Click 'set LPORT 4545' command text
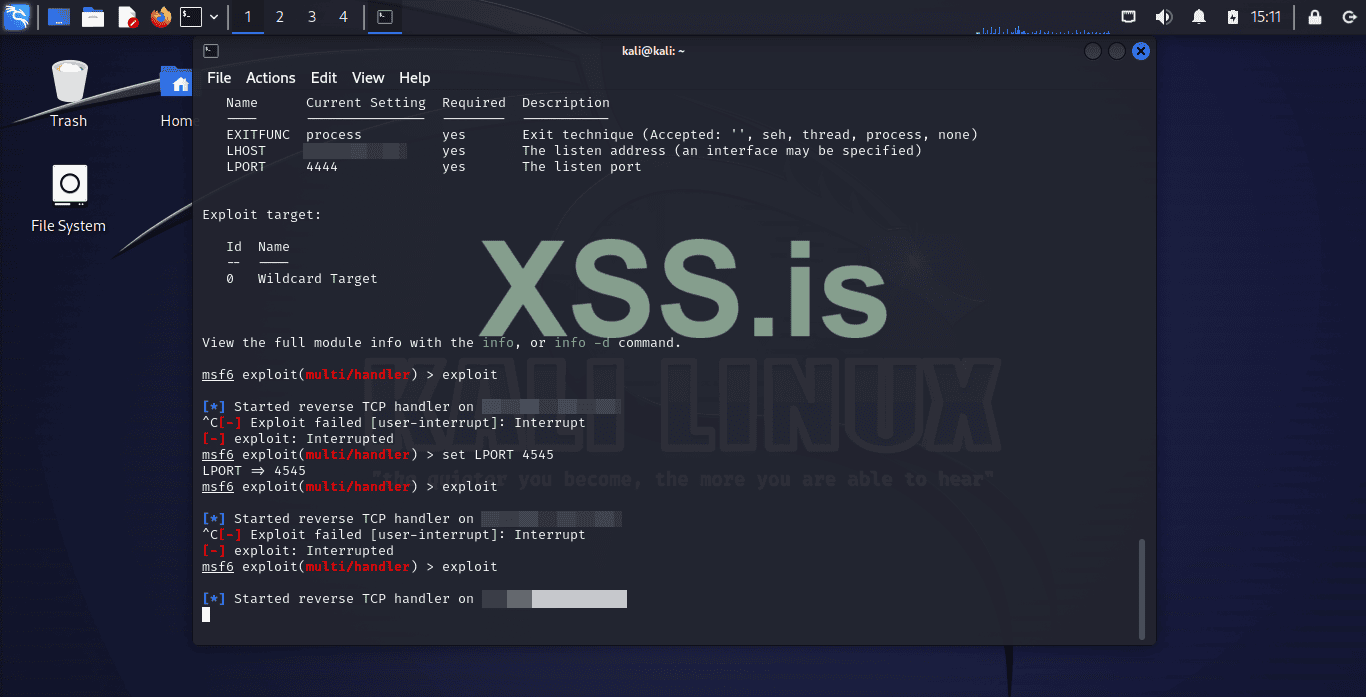This screenshot has width=1366, height=697. pos(498,454)
